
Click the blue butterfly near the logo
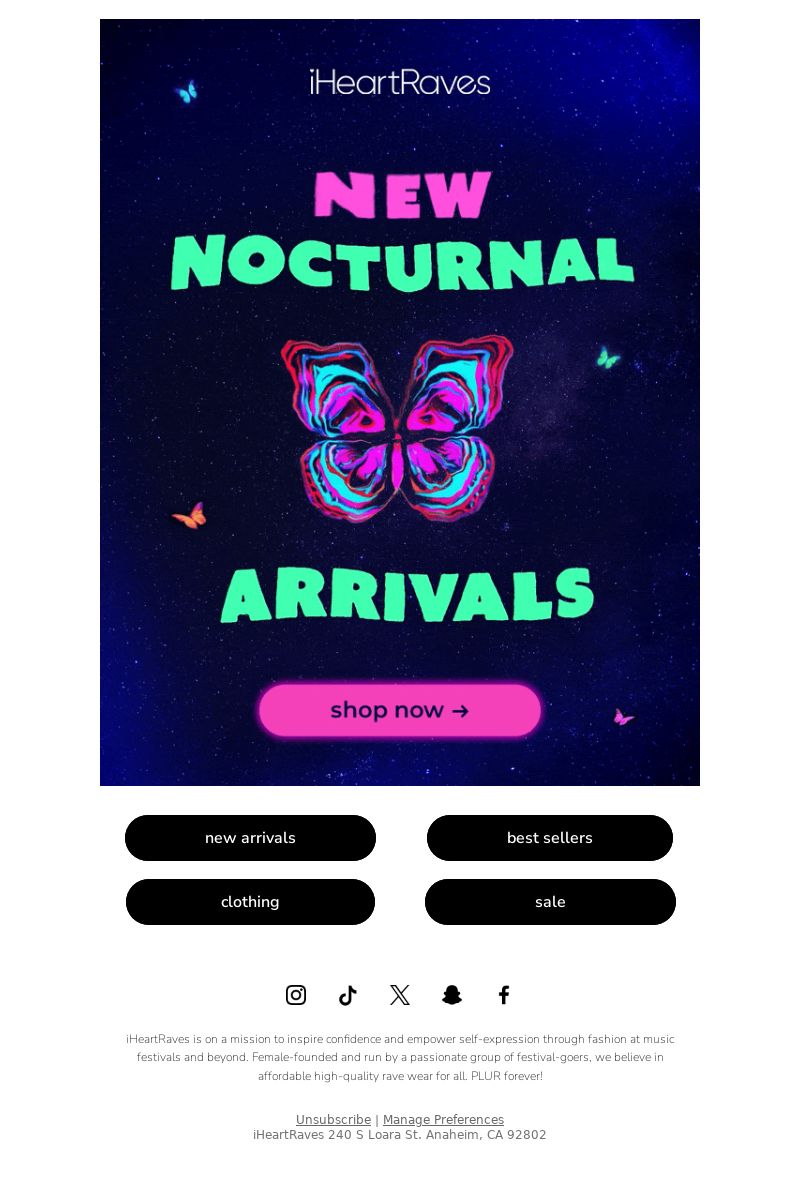186,91
